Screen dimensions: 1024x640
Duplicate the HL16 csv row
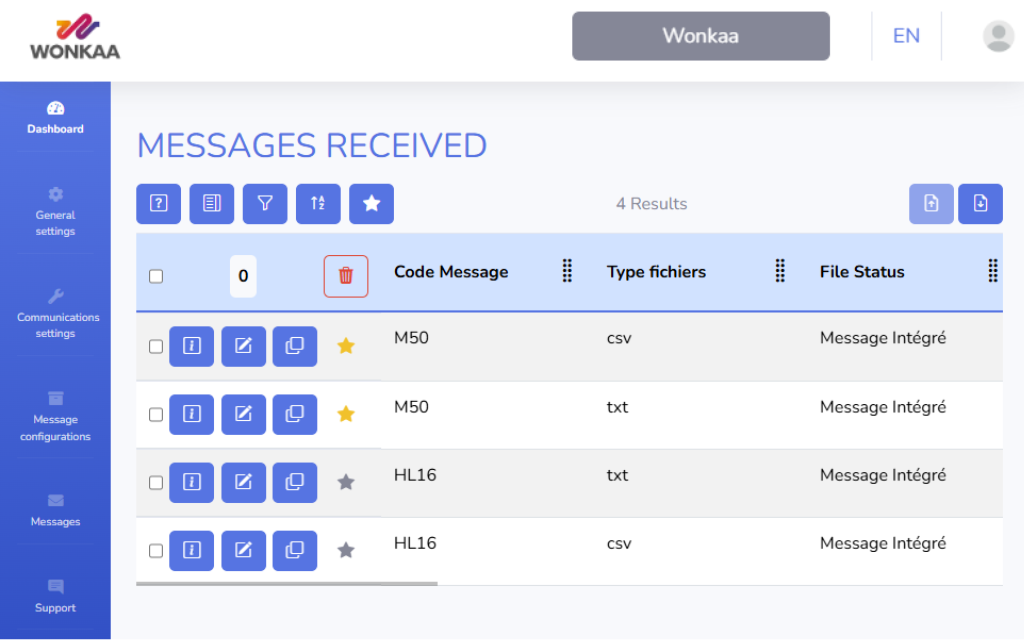pyautogui.click(x=295, y=551)
